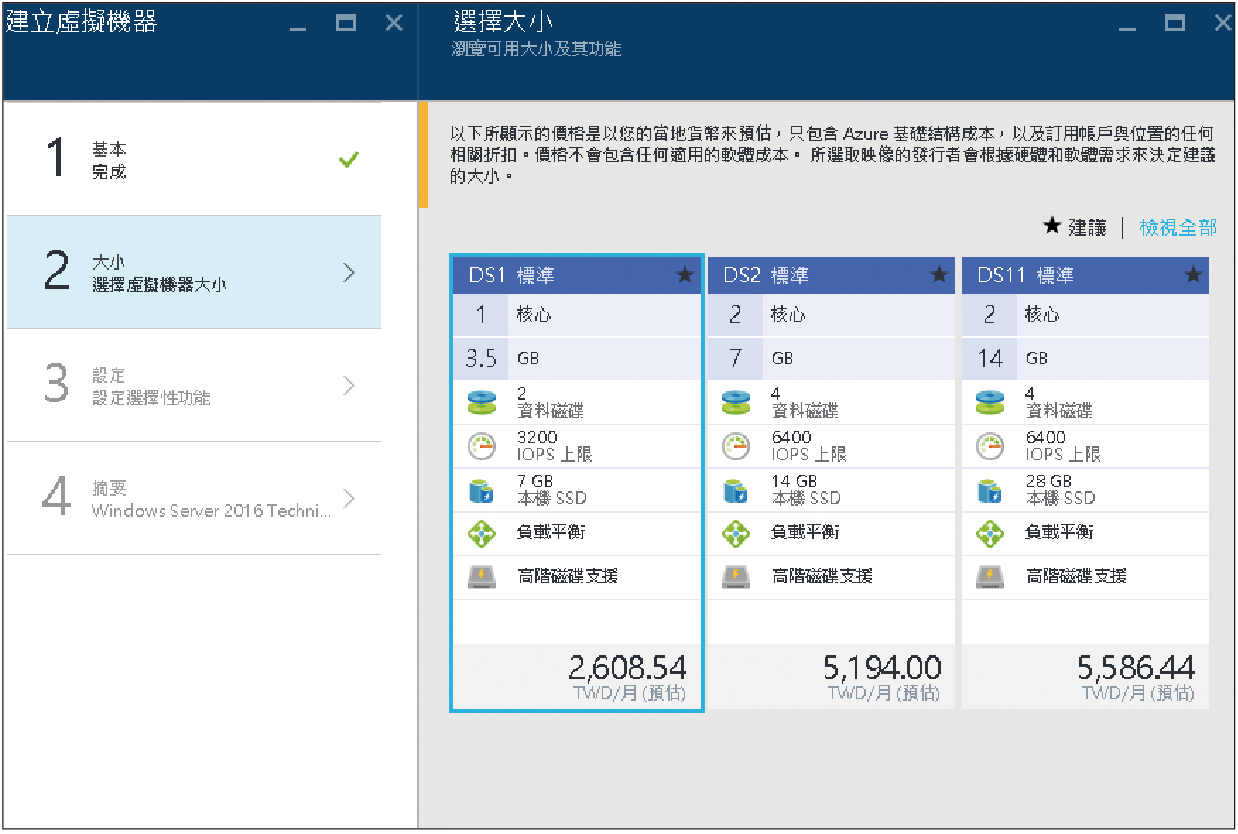Click the local SSD icon in DS11 card
Viewport: 1238px width, 834px height.
pos(990,490)
